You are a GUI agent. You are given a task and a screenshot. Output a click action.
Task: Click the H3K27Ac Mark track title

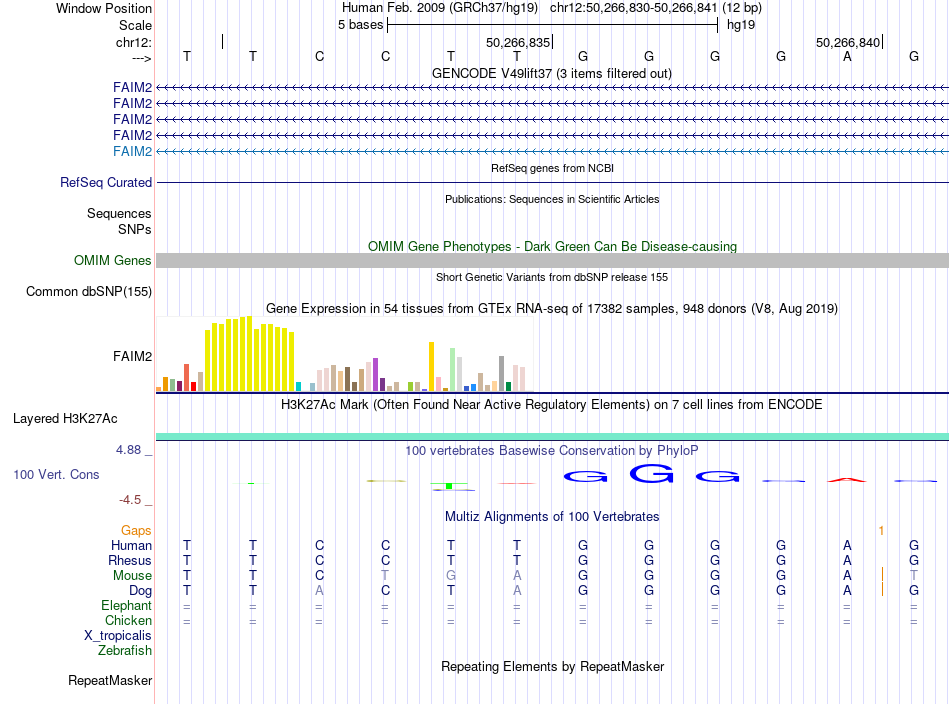[552, 404]
